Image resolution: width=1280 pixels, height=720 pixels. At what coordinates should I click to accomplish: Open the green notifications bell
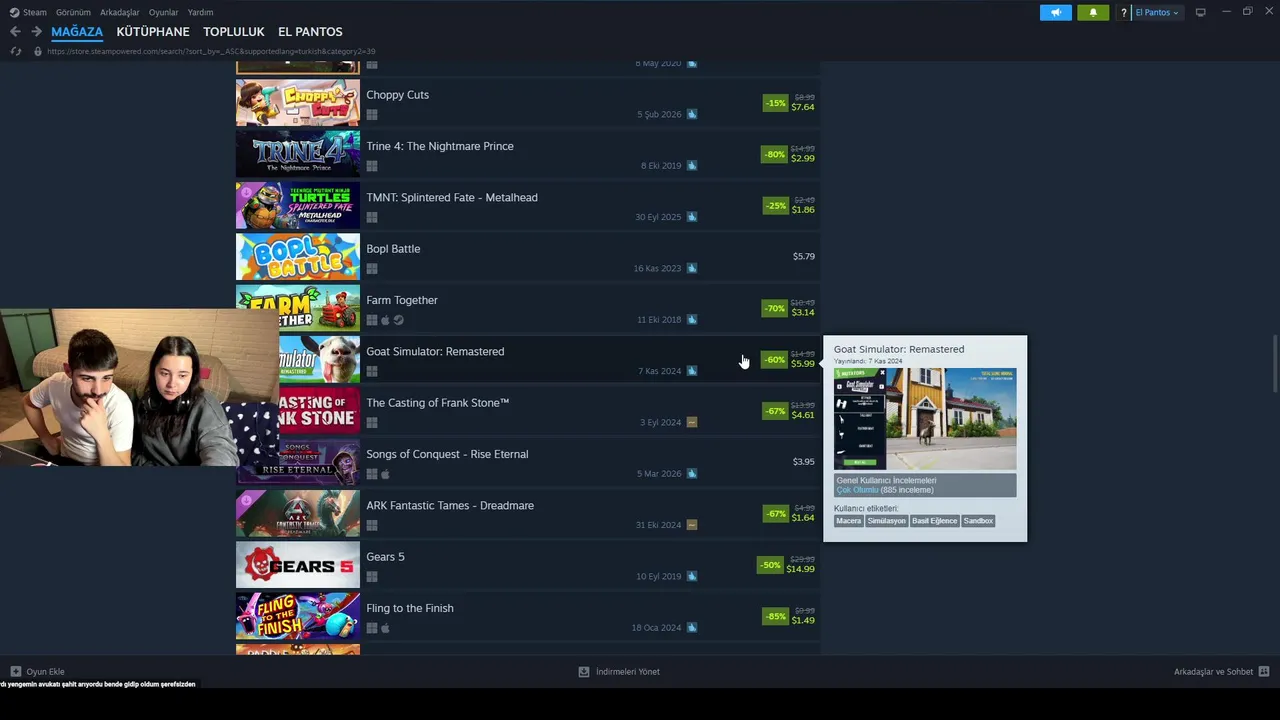tap(1093, 13)
